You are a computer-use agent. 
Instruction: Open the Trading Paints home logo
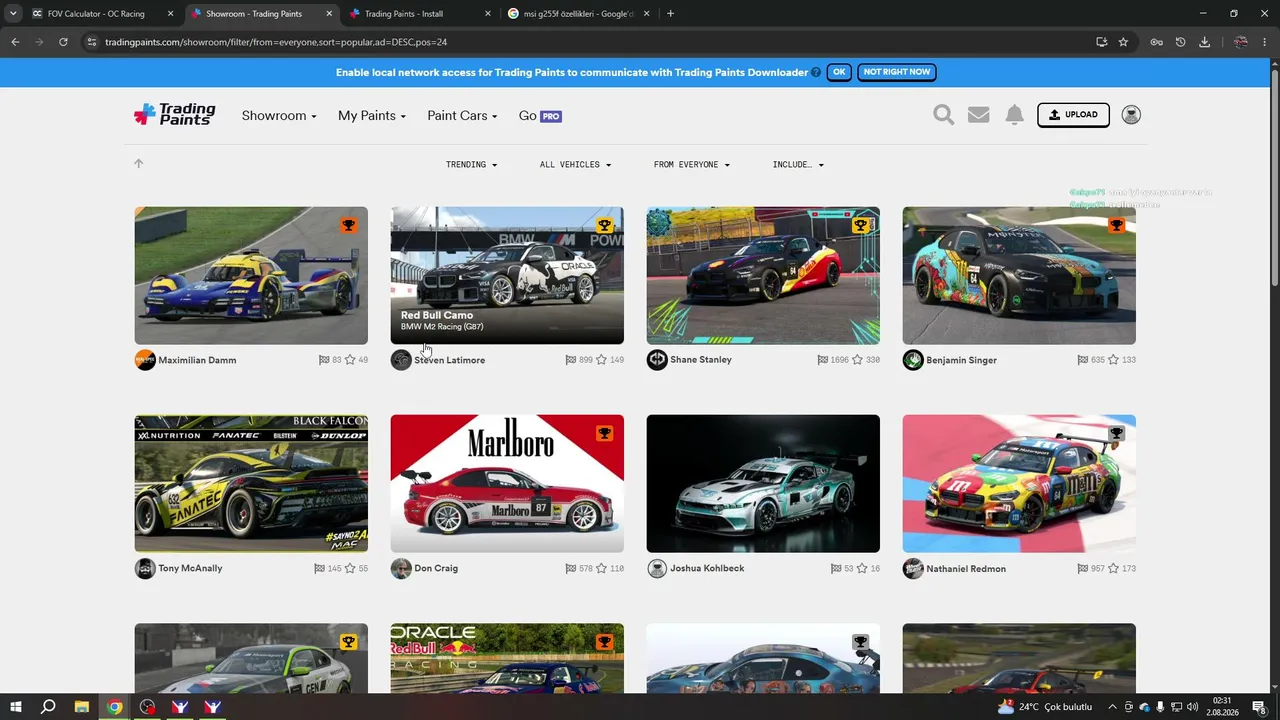[175, 114]
